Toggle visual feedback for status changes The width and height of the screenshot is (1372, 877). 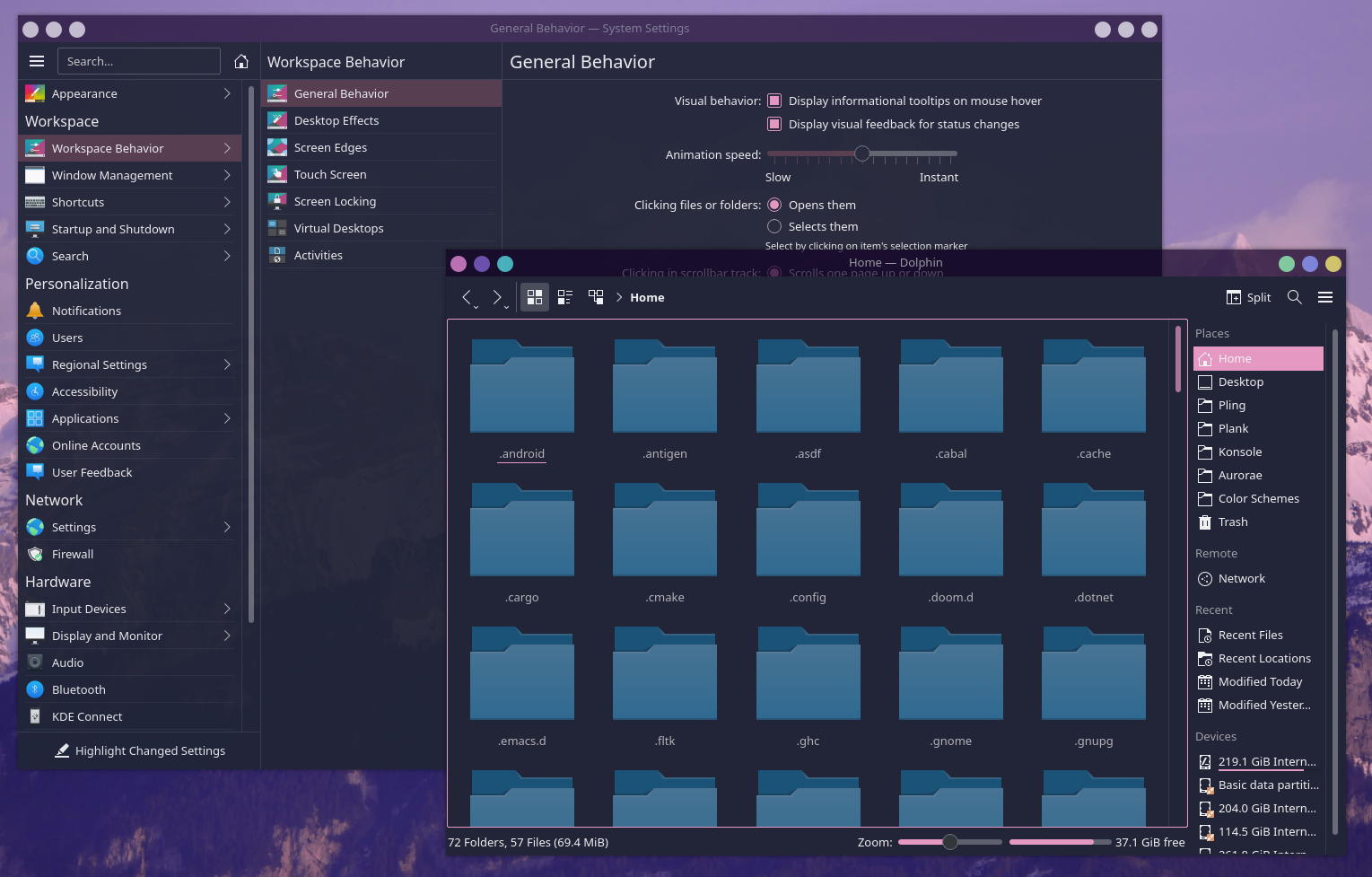coord(774,124)
